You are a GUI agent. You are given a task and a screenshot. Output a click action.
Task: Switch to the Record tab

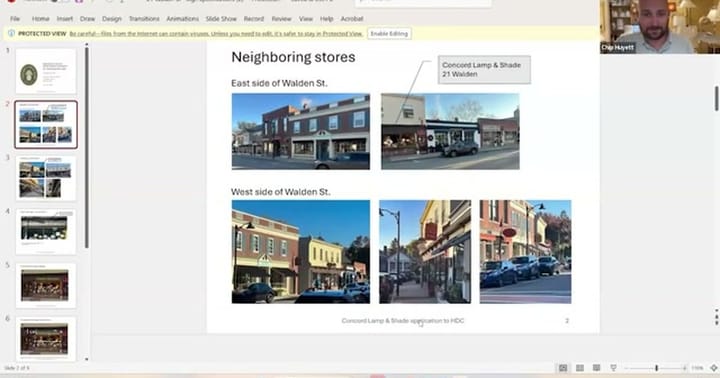[253, 19]
